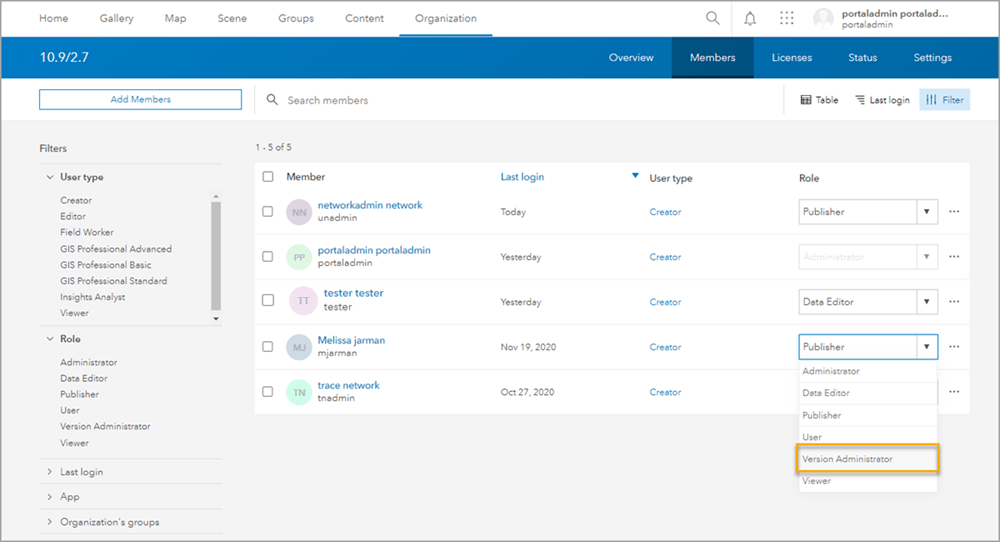Go to the Licenses tab
This screenshot has width=1000, height=542.
pyautogui.click(x=791, y=58)
